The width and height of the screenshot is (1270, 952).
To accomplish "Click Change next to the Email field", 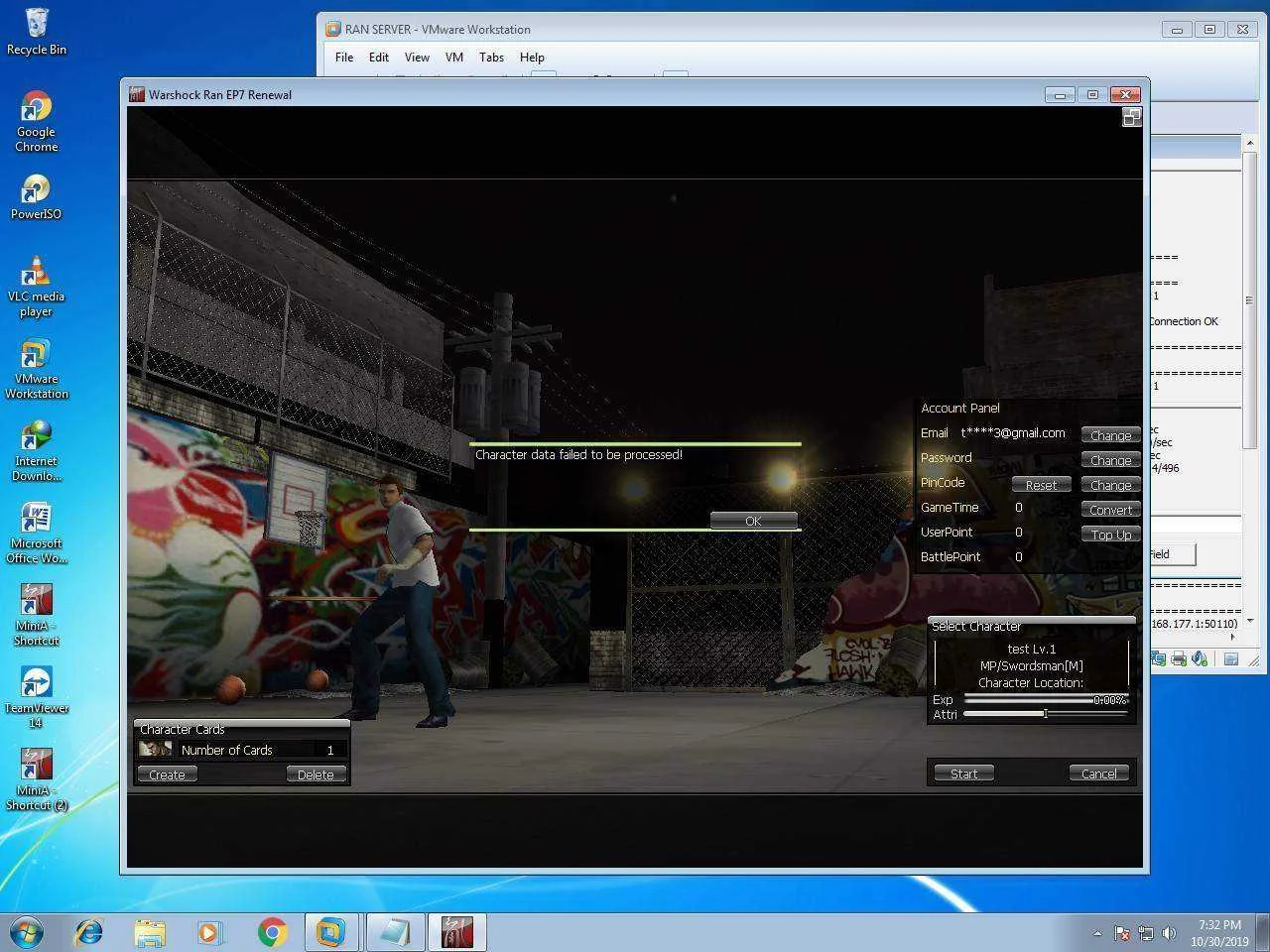I will pyautogui.click(x=1110, y=435).
